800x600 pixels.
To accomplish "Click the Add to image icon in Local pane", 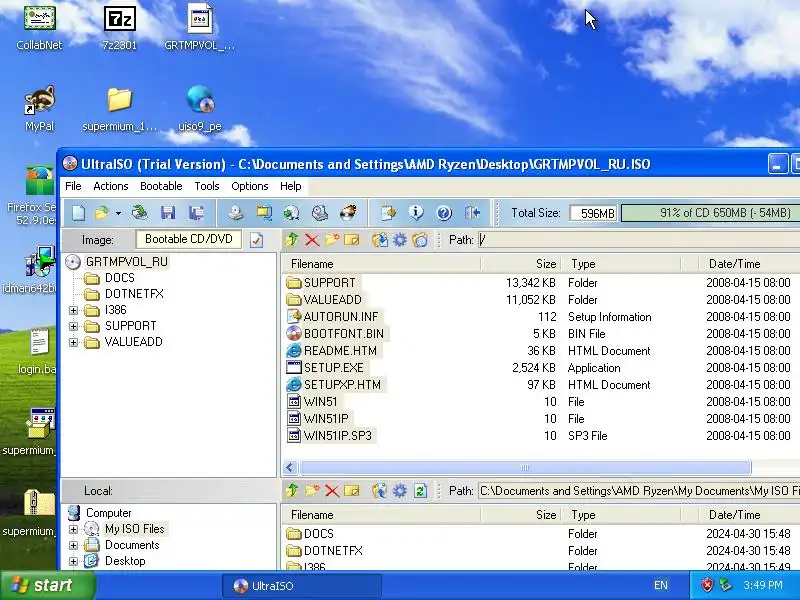I will tap(380, 491).
